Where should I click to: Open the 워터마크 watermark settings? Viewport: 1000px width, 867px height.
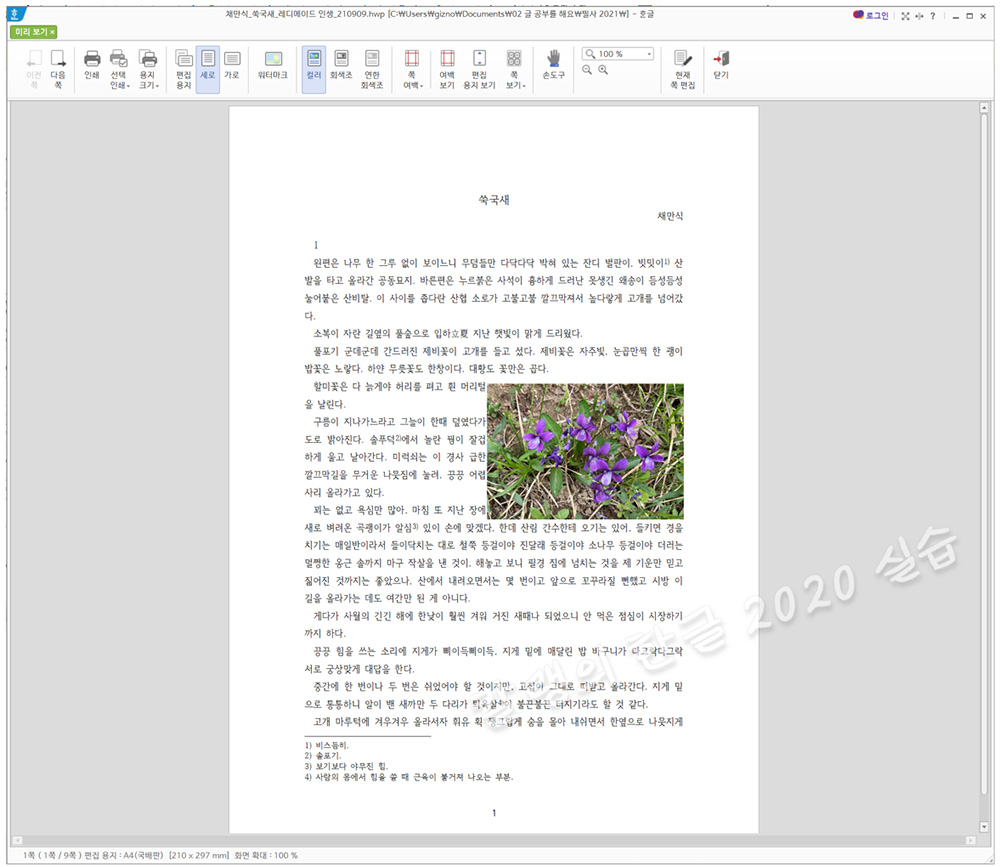273,65
